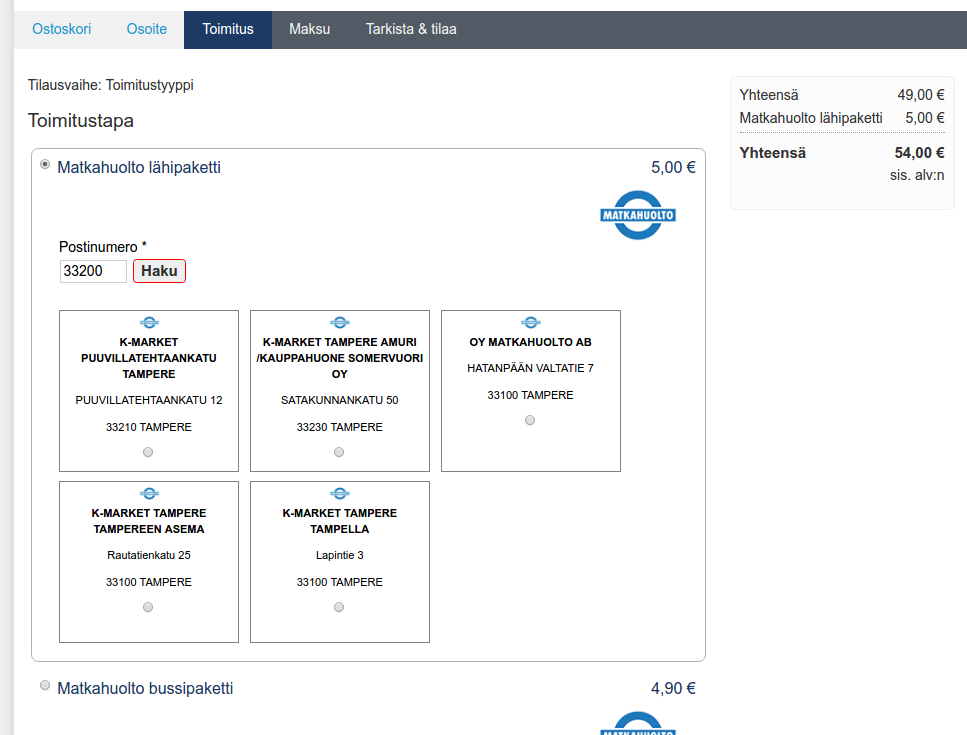Select the Toimitus tab
The image size is (967, 735).
click(x=228, y=29)
